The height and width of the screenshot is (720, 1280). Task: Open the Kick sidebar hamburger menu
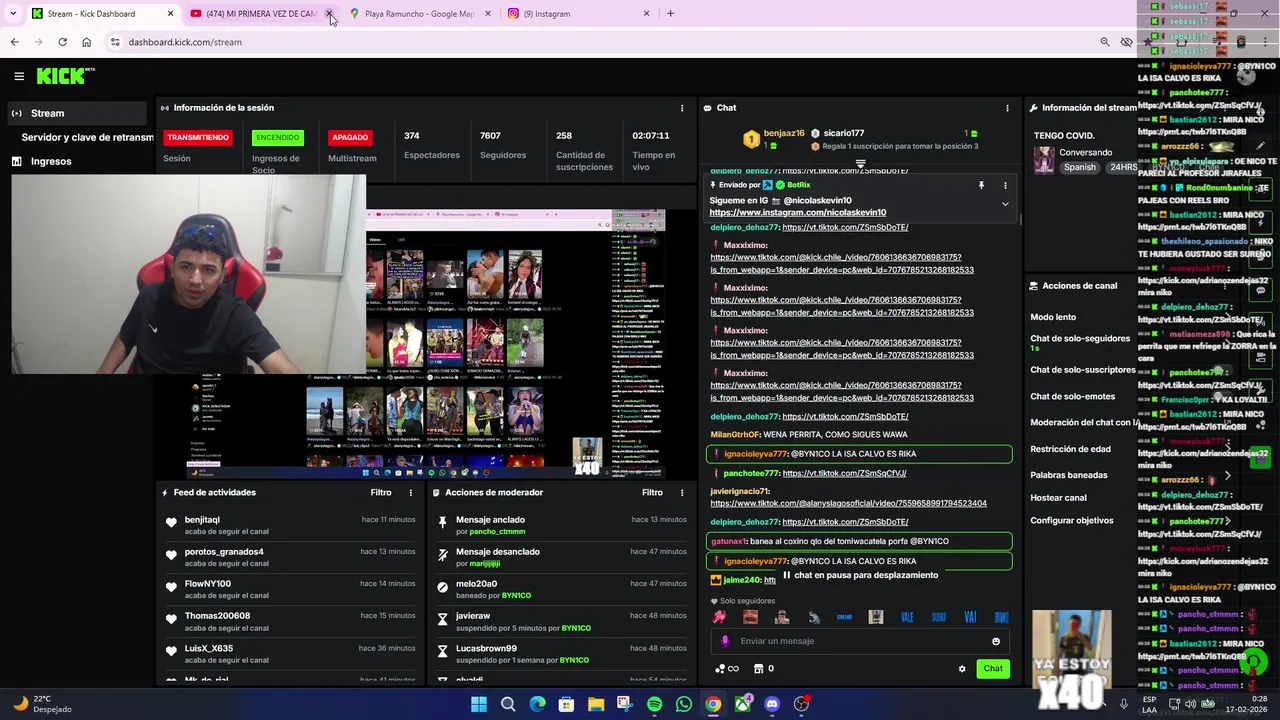click(19, 76)
